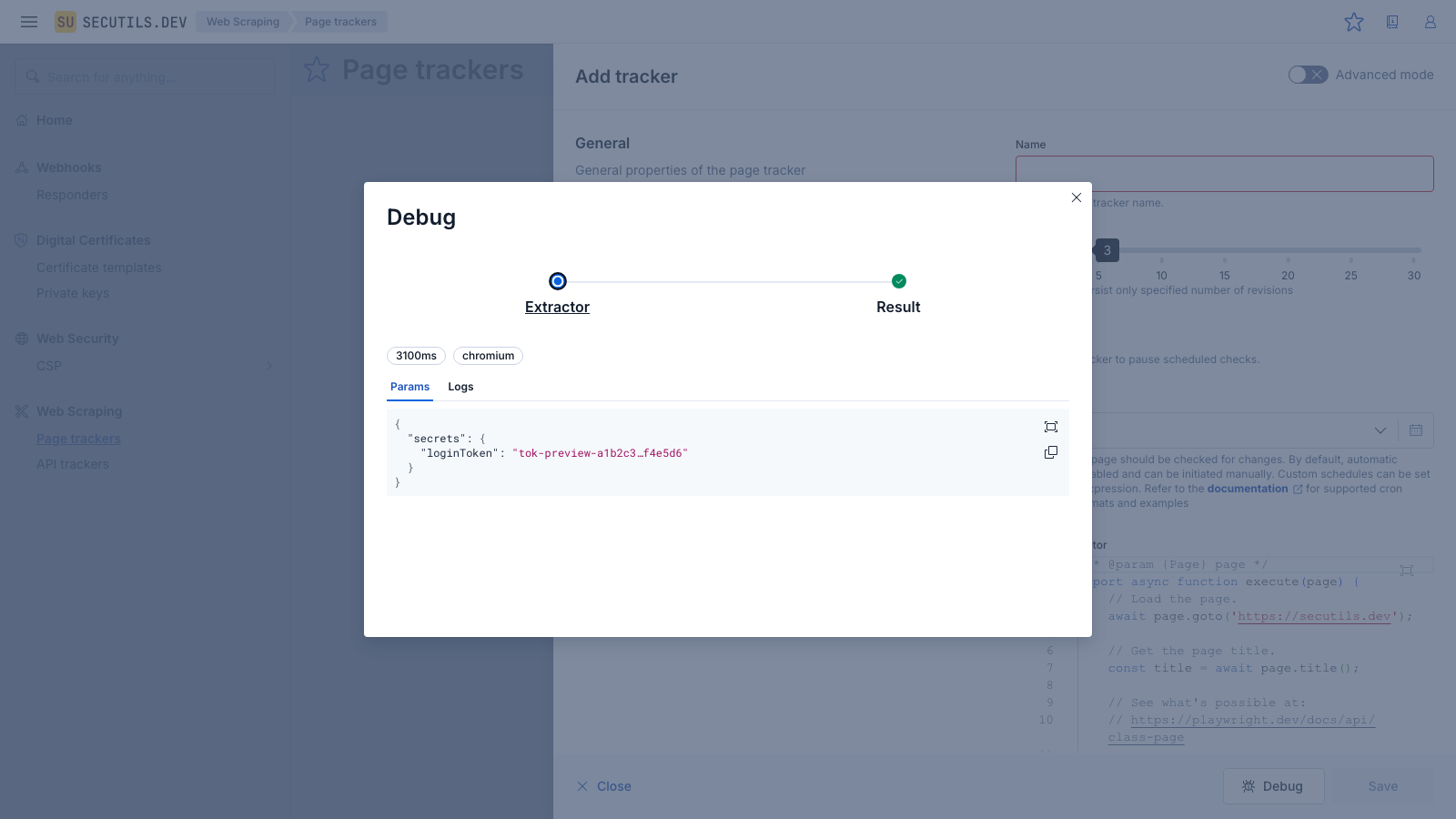The image size is (1456, 819).
Task: Open the user account icon
Action: pos(1431,22)
